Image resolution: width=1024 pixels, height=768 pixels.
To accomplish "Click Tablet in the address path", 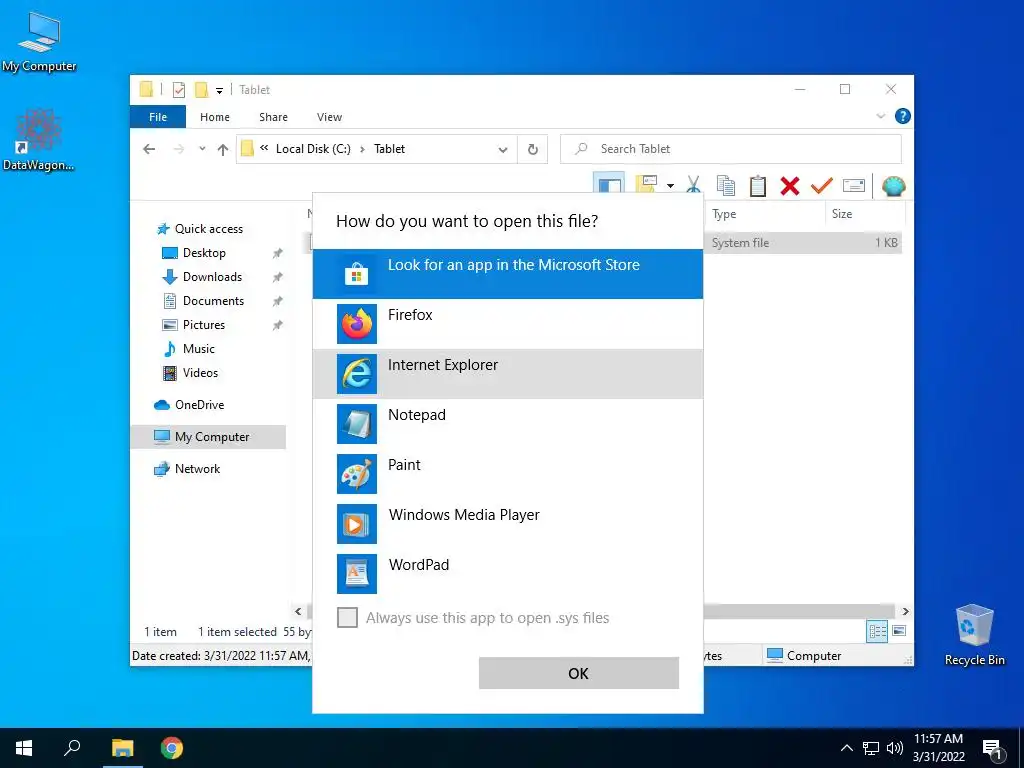I will coord(389,149).
